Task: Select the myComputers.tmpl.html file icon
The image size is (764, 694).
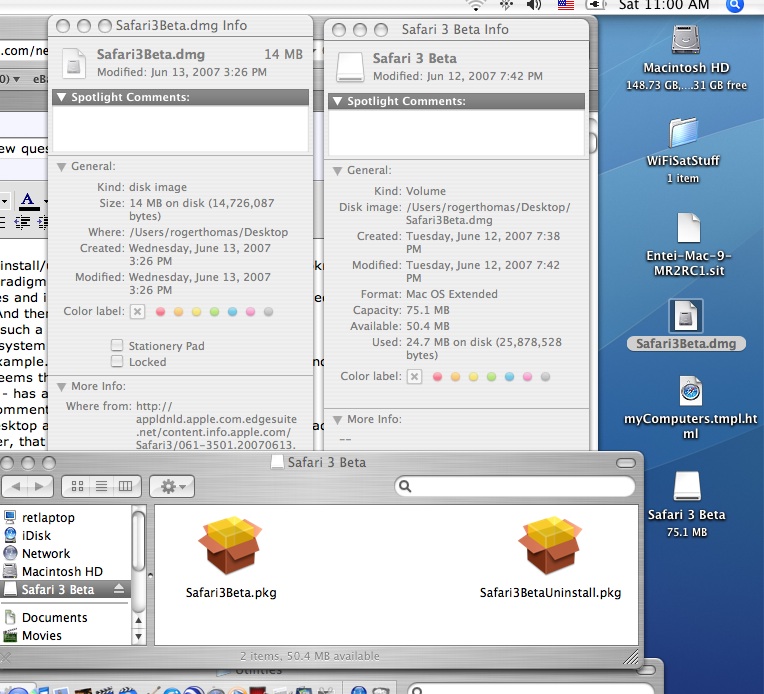Action: tap(690, 391)
